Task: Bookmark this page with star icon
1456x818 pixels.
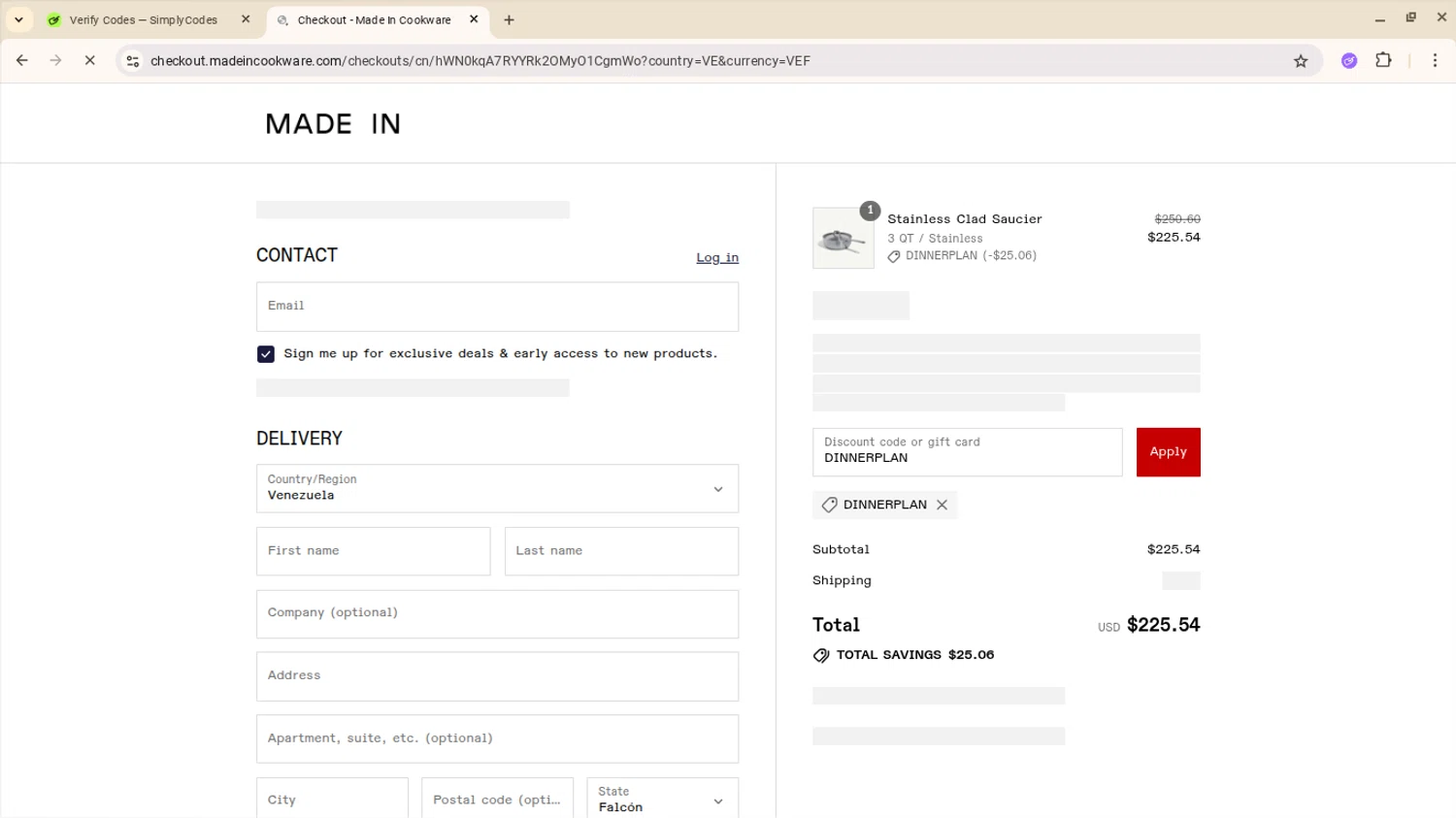Action: tap(1301, 61)
